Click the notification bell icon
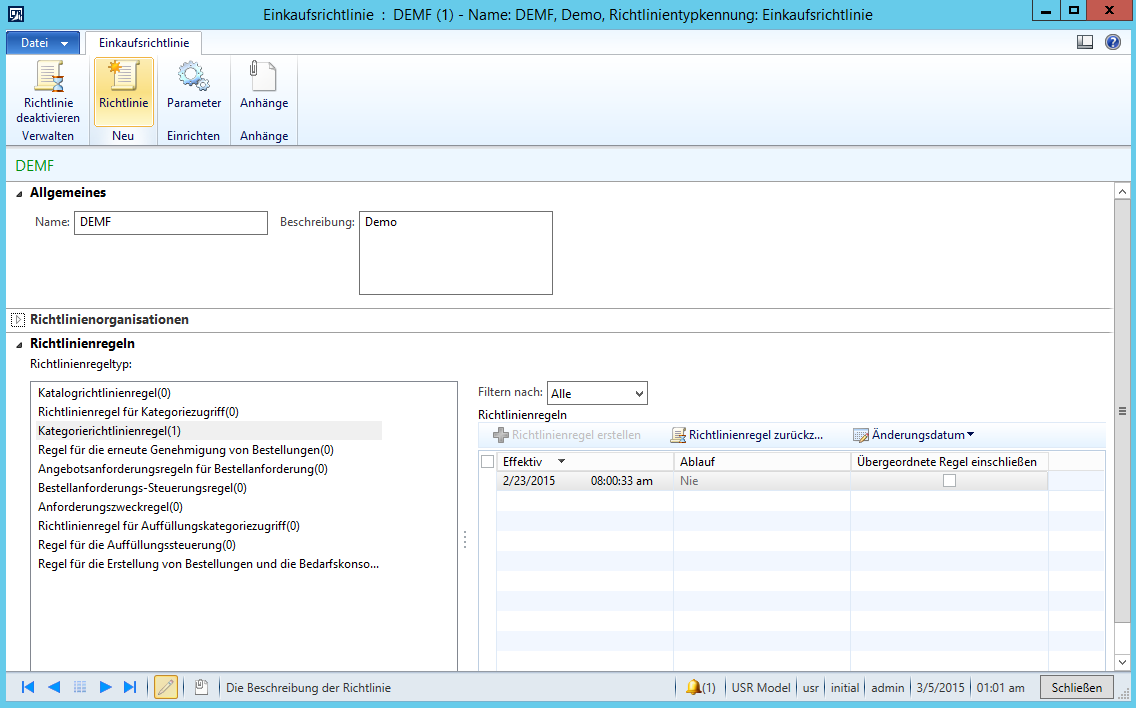This screenshot has width=1136, height=708. point(693,687)
